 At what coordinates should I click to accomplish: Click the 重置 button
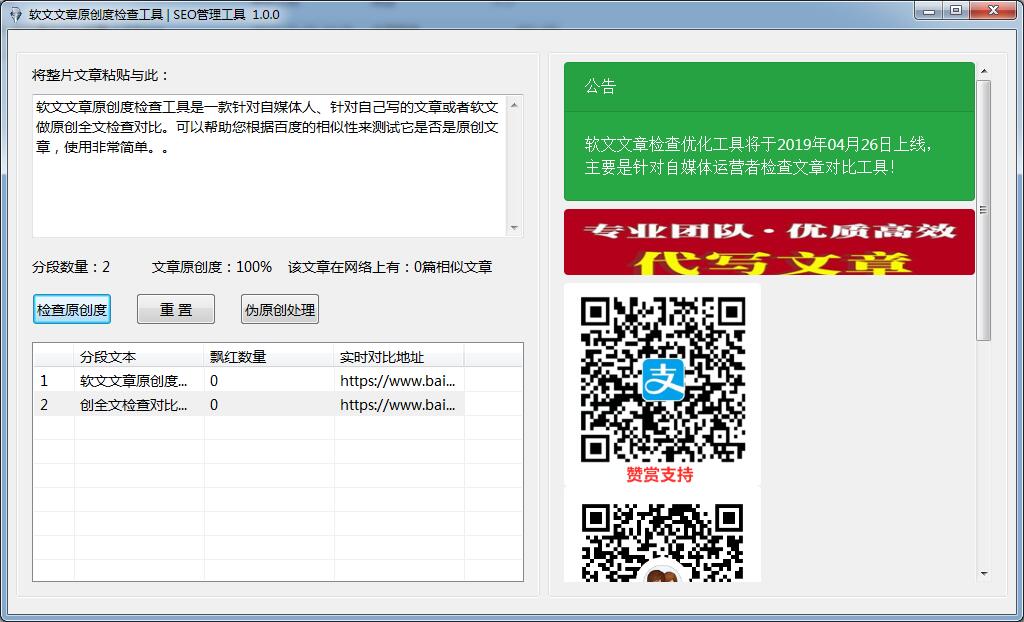pos(176,309)
